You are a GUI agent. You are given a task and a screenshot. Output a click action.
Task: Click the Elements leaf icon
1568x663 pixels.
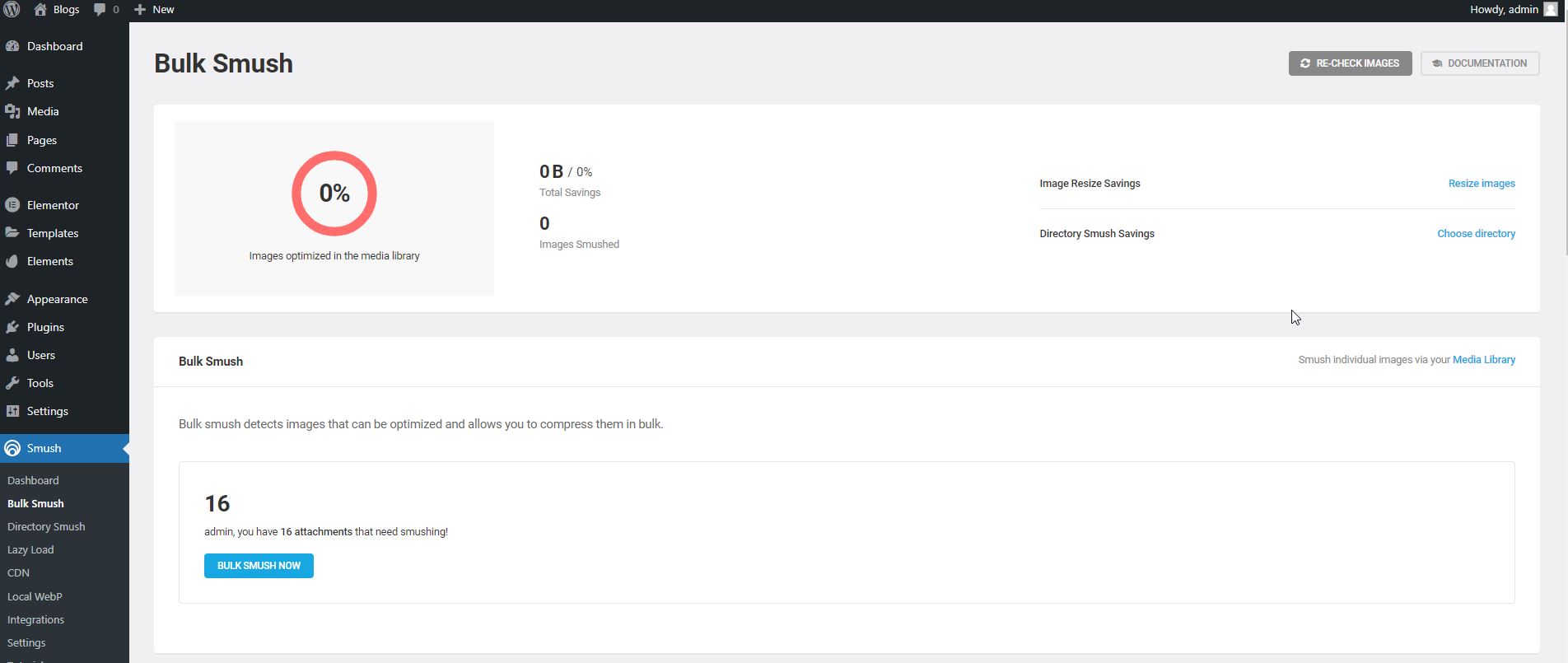coord(12,261)
